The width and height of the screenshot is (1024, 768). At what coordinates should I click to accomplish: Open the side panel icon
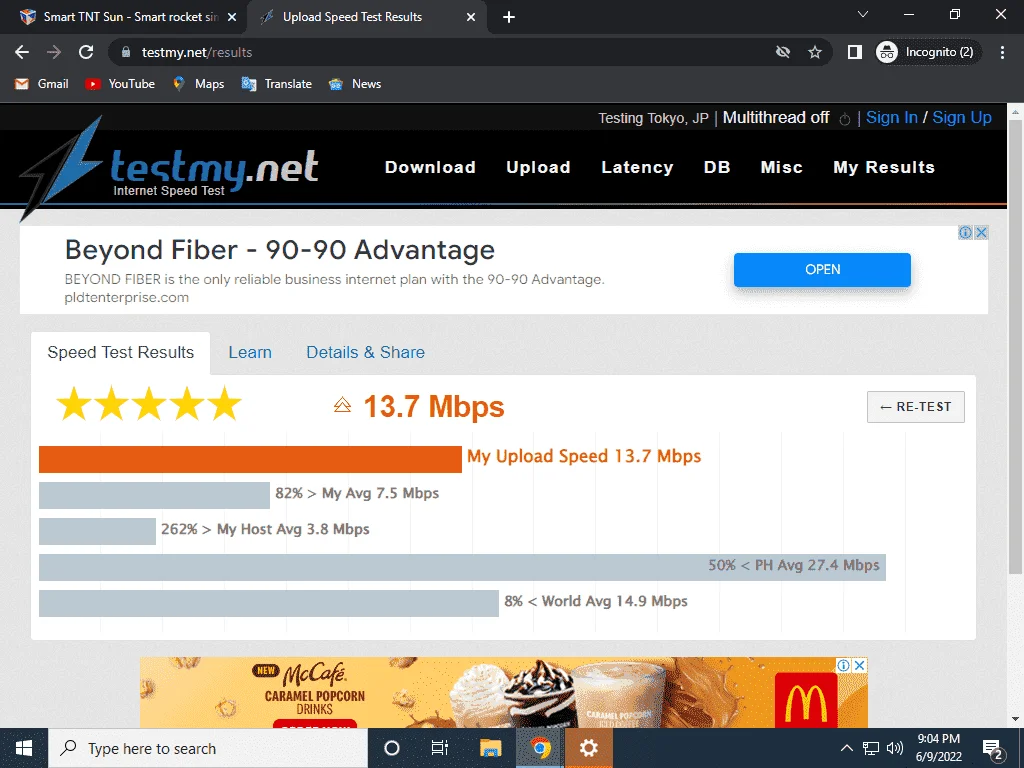pos(854,52)
